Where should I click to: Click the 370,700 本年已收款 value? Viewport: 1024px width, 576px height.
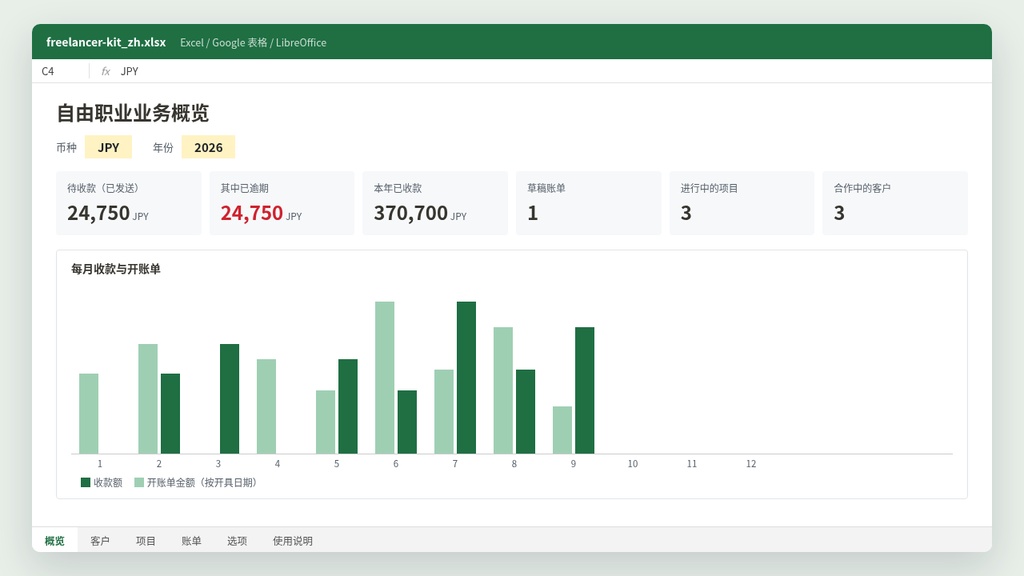[411, 213]
